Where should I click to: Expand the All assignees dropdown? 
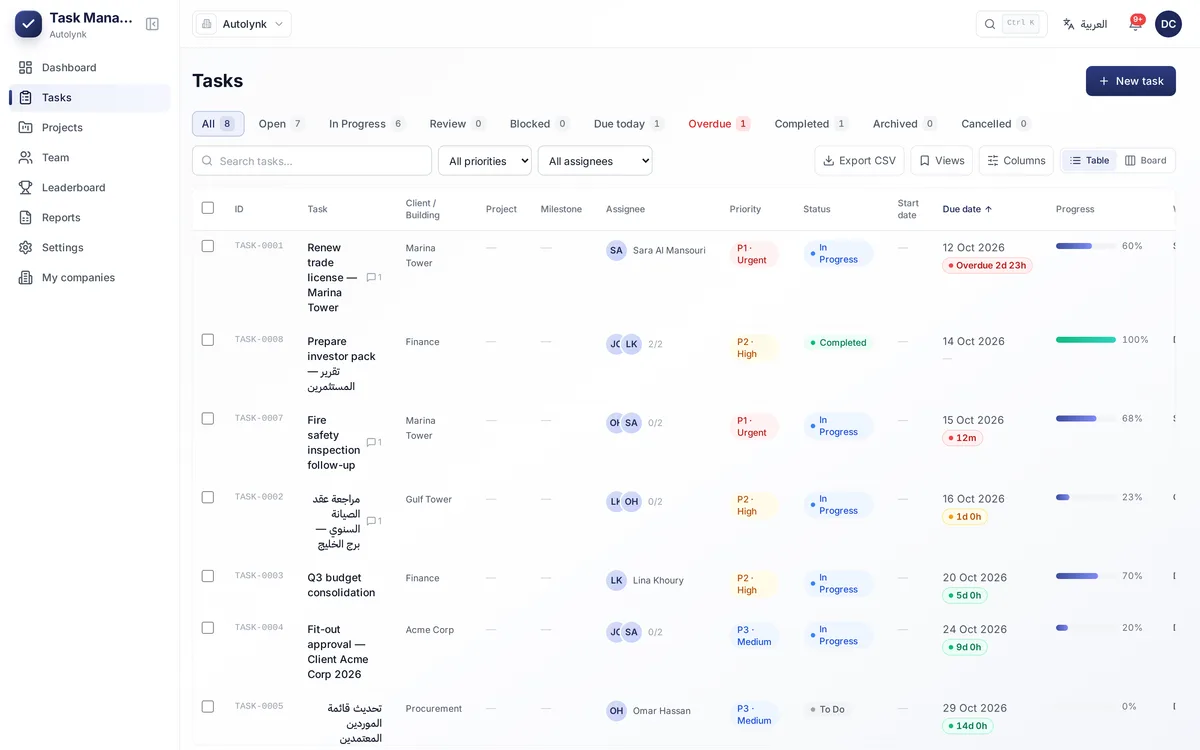coord(595,161)
